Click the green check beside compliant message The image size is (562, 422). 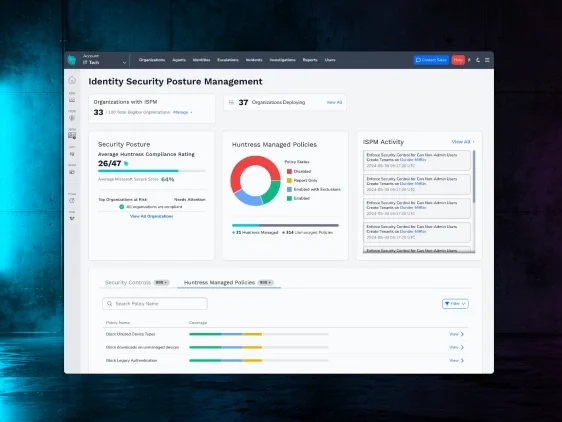[122, 207]
